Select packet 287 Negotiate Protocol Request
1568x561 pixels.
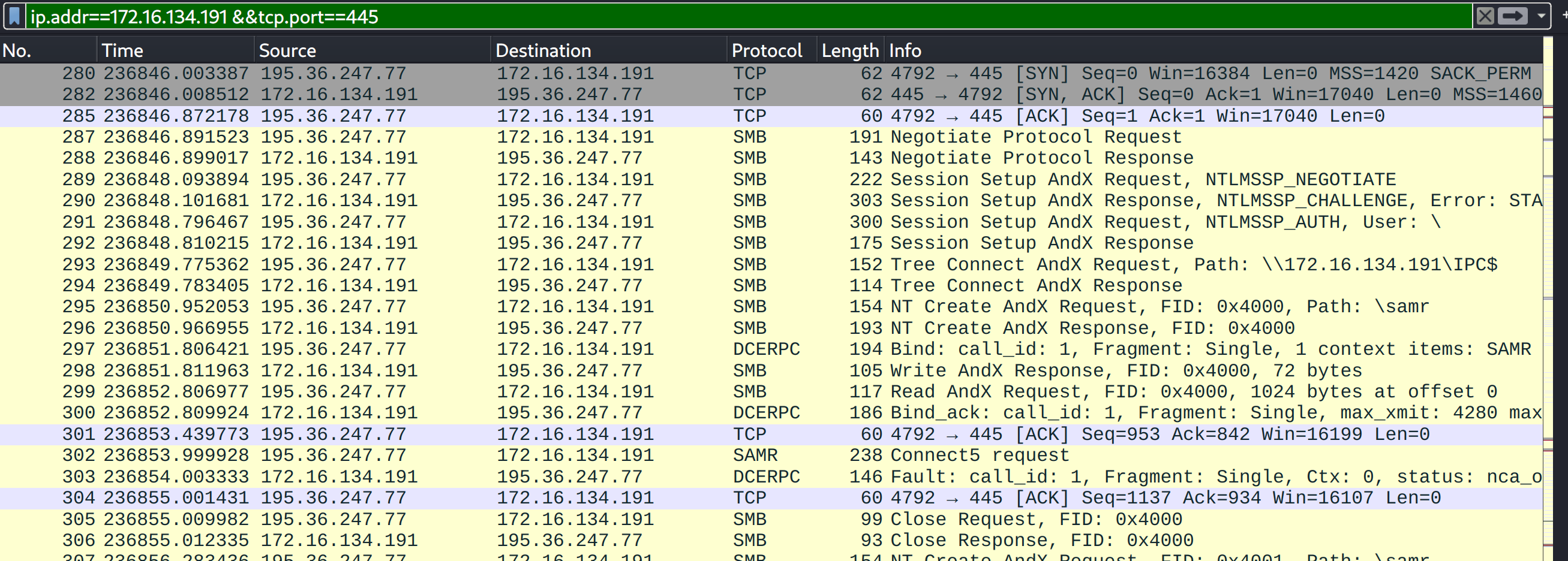coord(771,137)
